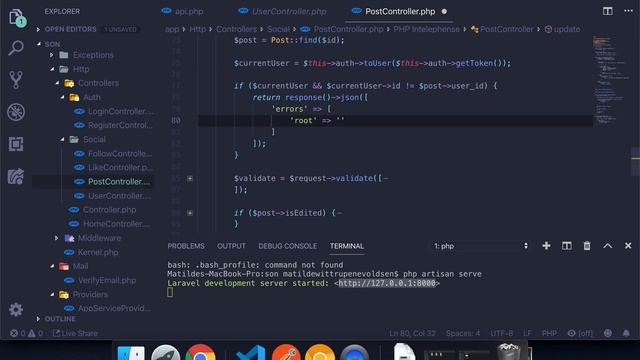The image size is (640, 360).
Task: Click the minimap code overview
Action: pos(611,80)
